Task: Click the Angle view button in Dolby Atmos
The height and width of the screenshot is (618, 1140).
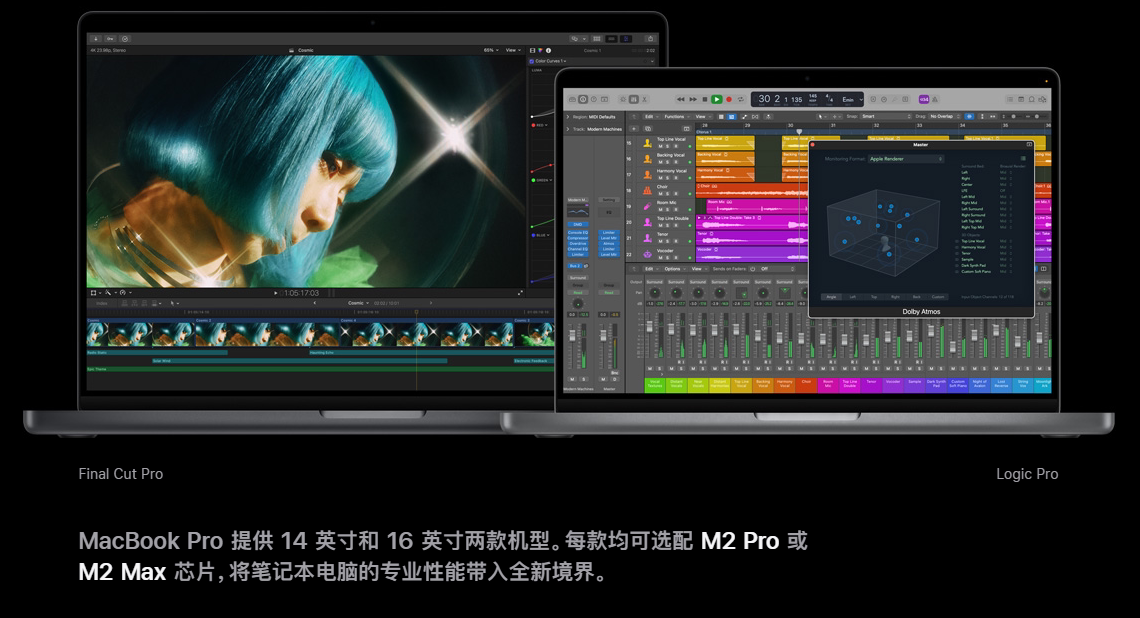Action: coord(830,297)
